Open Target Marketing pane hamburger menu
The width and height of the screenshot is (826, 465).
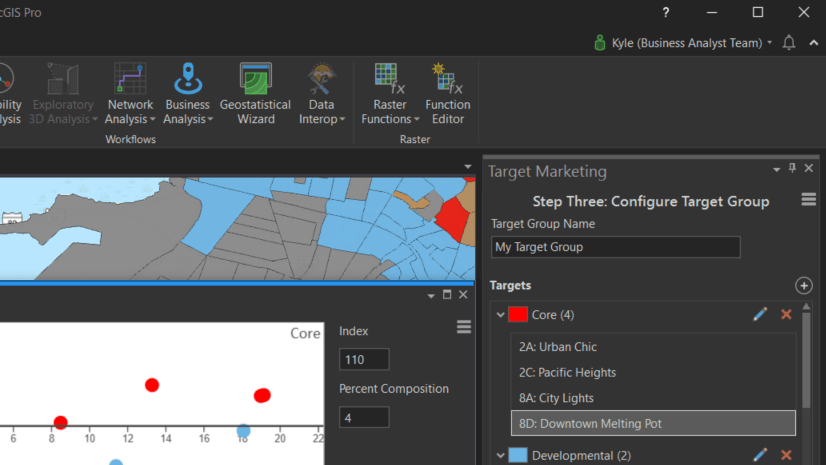pyautogui.click(x=809, y=200)
